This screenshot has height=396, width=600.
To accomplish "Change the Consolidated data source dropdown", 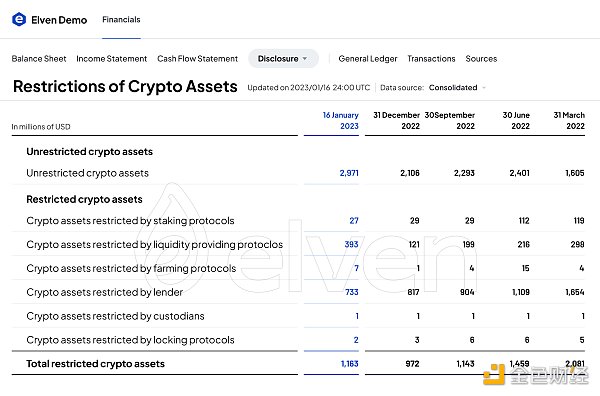I will coord(457,88).
